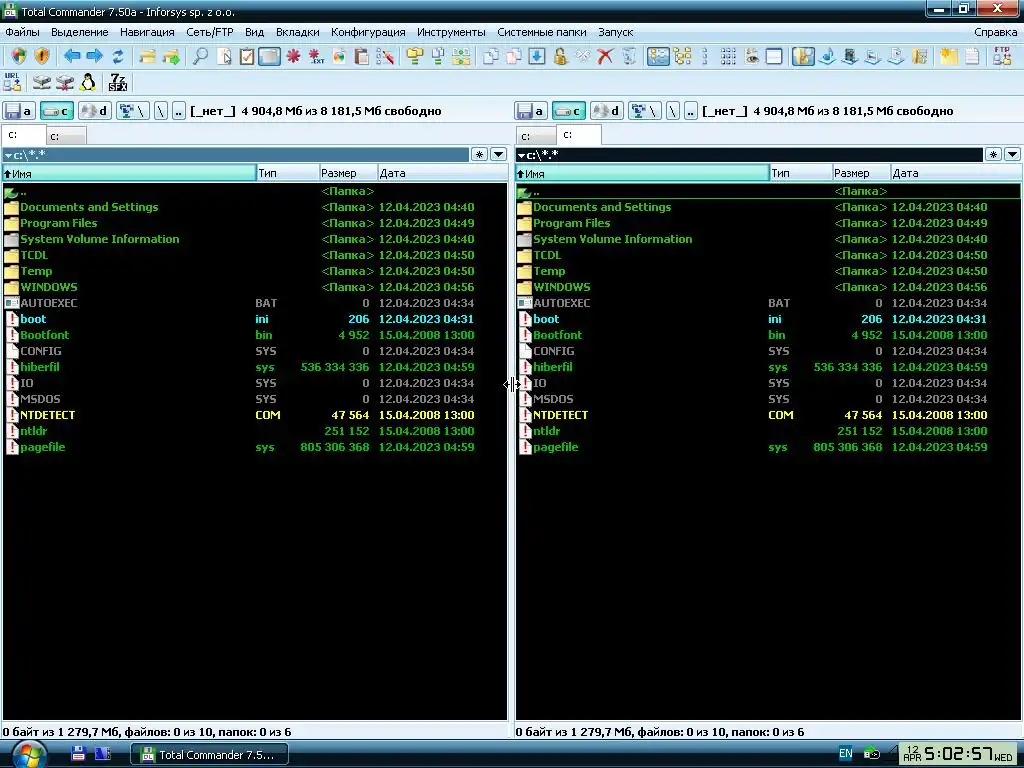Click the orange warning shield icon

(x=42, y=56)
